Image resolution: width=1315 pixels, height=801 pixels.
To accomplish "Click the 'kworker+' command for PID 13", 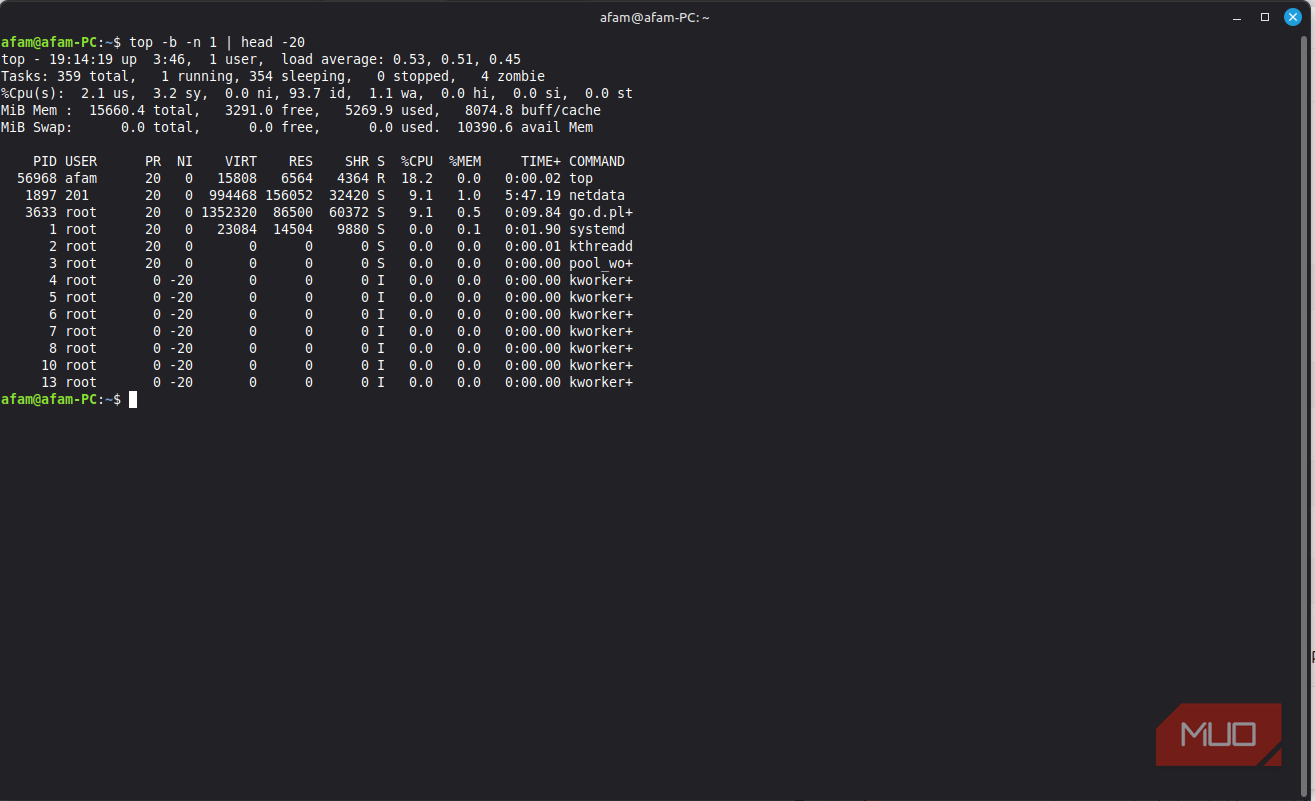I will tap(601, 382).
